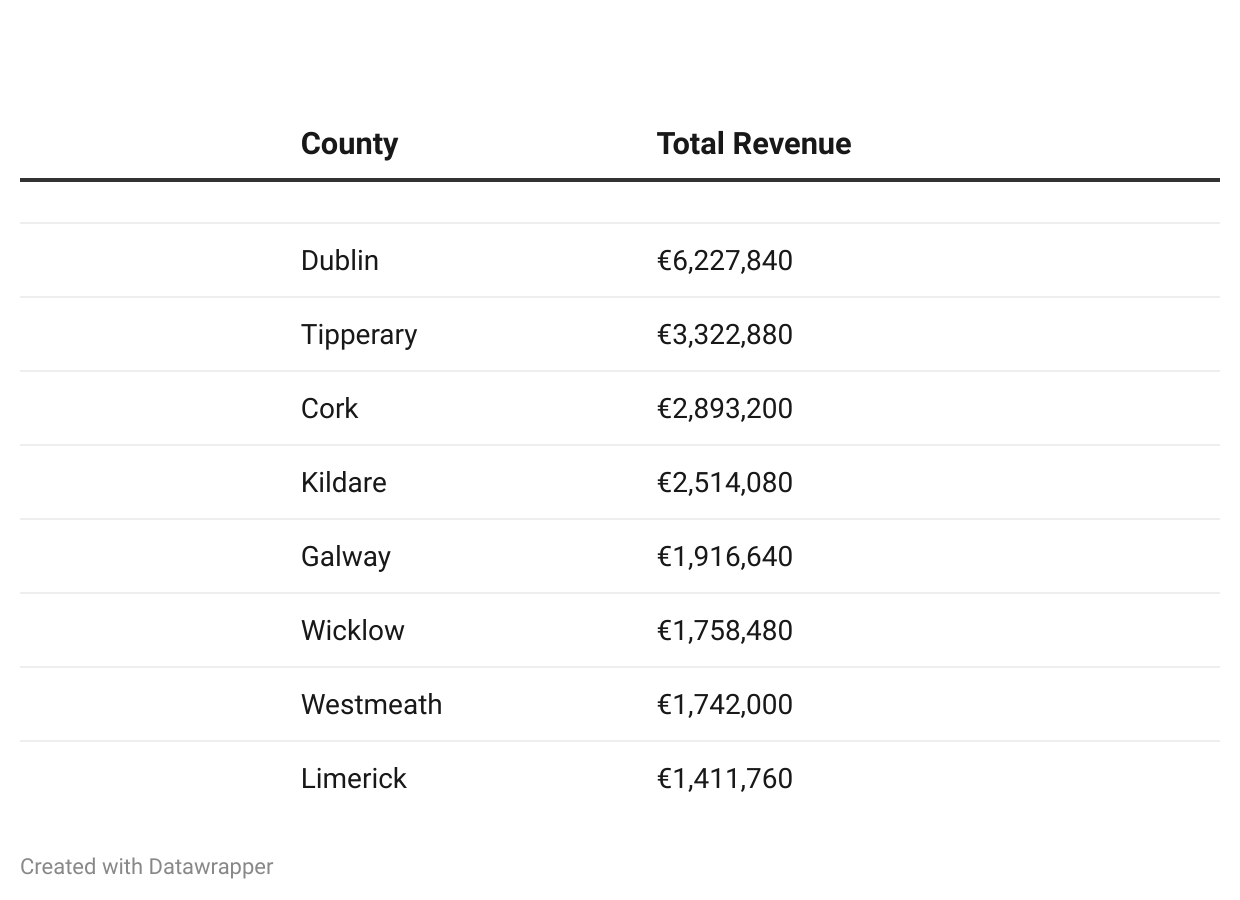
Task: Select the Dublin county cell
Action: (x=340, y=261)
